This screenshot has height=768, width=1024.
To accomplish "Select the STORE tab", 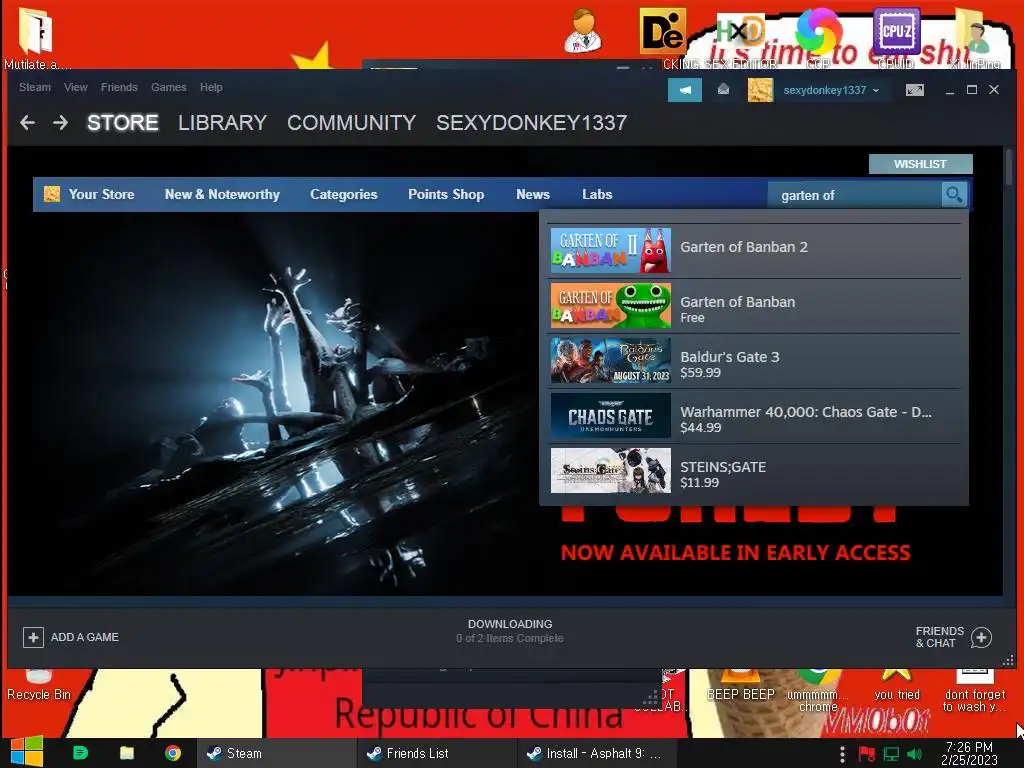I will (123, 123).
